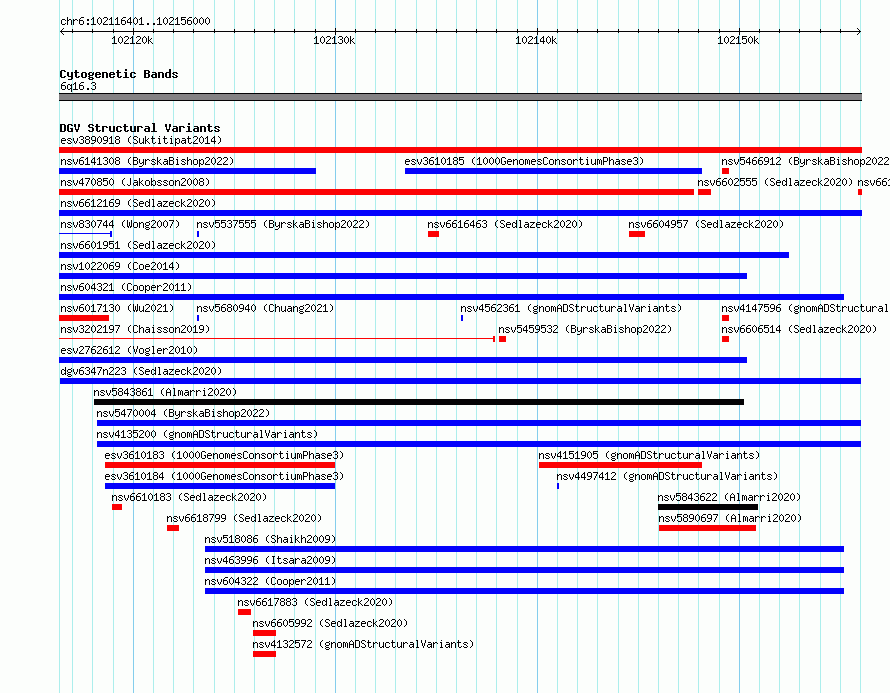The height and width of the screenshot is (693, 890).
Task: Select the nsv5890697 (Almarri2020) red bar
Action: [x=707, y=528]
